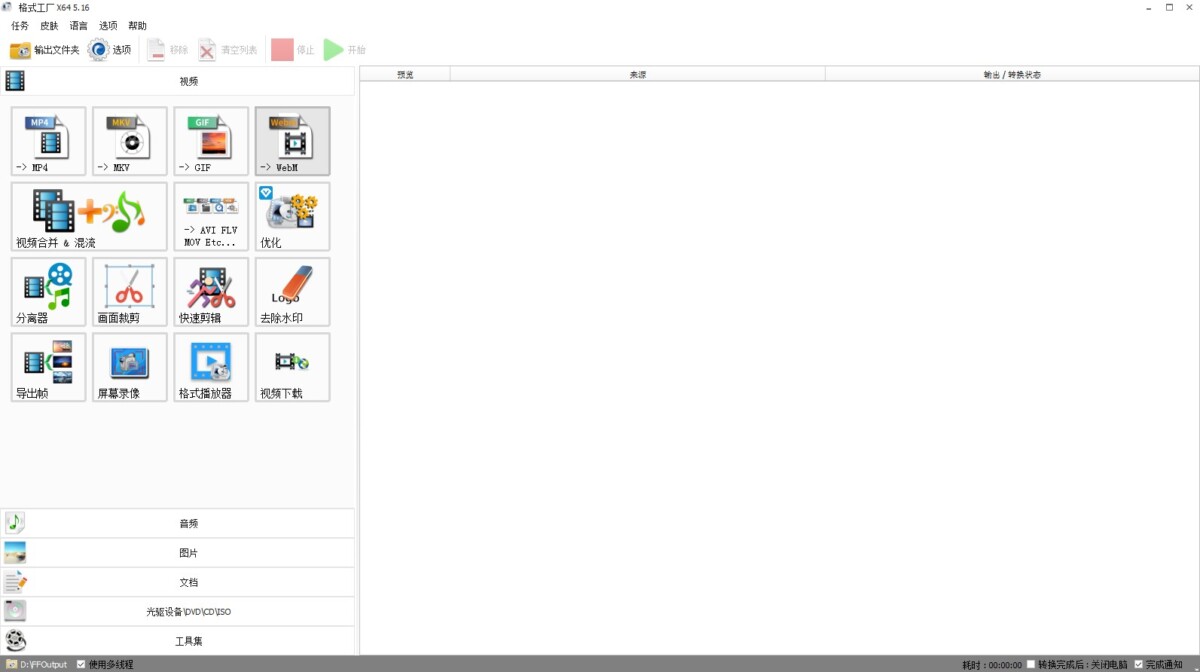Toggle the 使用多线程 checkbox
Screen dimensions: 1200x672
(82, 664)
